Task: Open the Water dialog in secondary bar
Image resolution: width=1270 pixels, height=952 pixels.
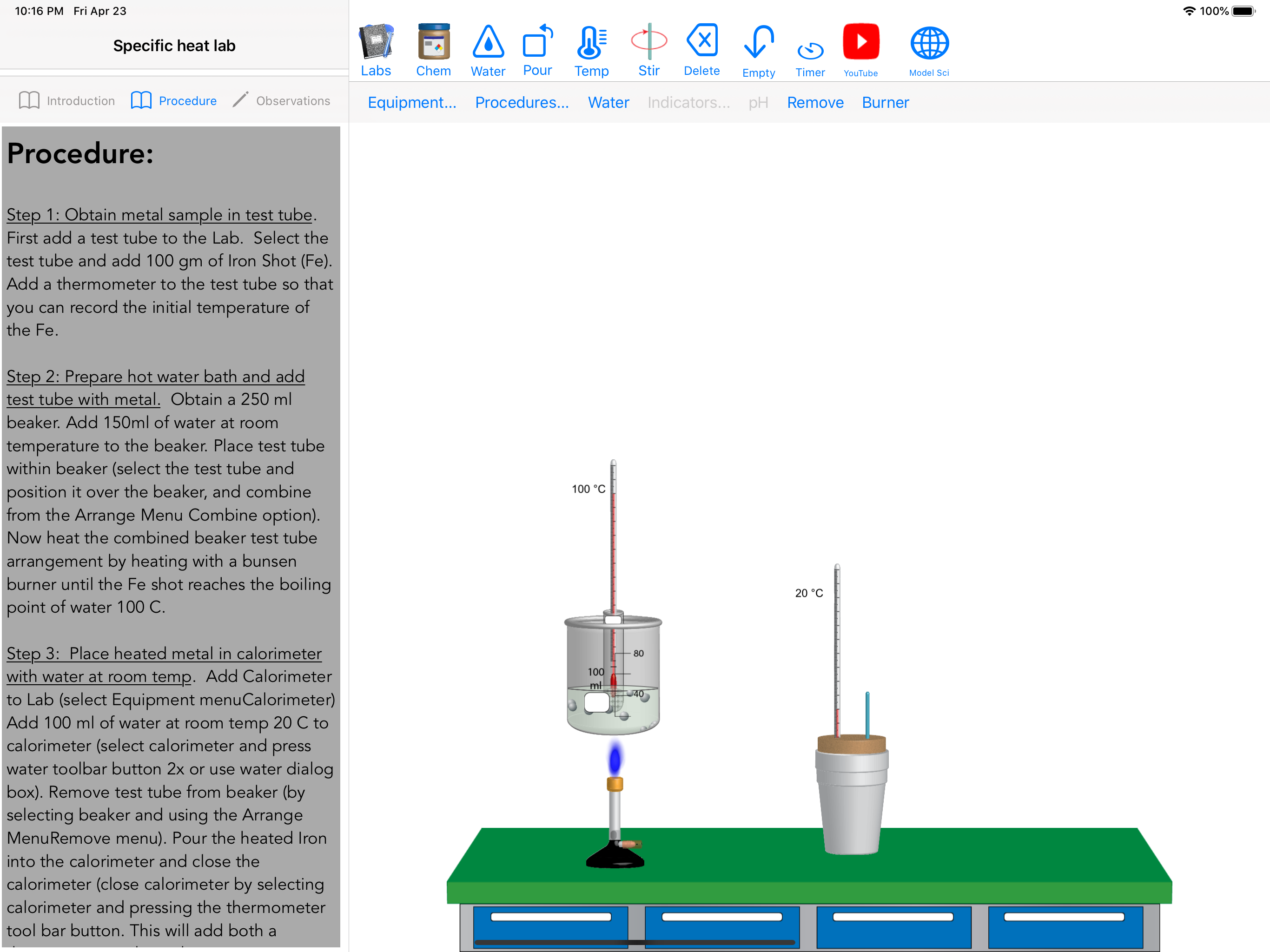Action: pos(609,102)
